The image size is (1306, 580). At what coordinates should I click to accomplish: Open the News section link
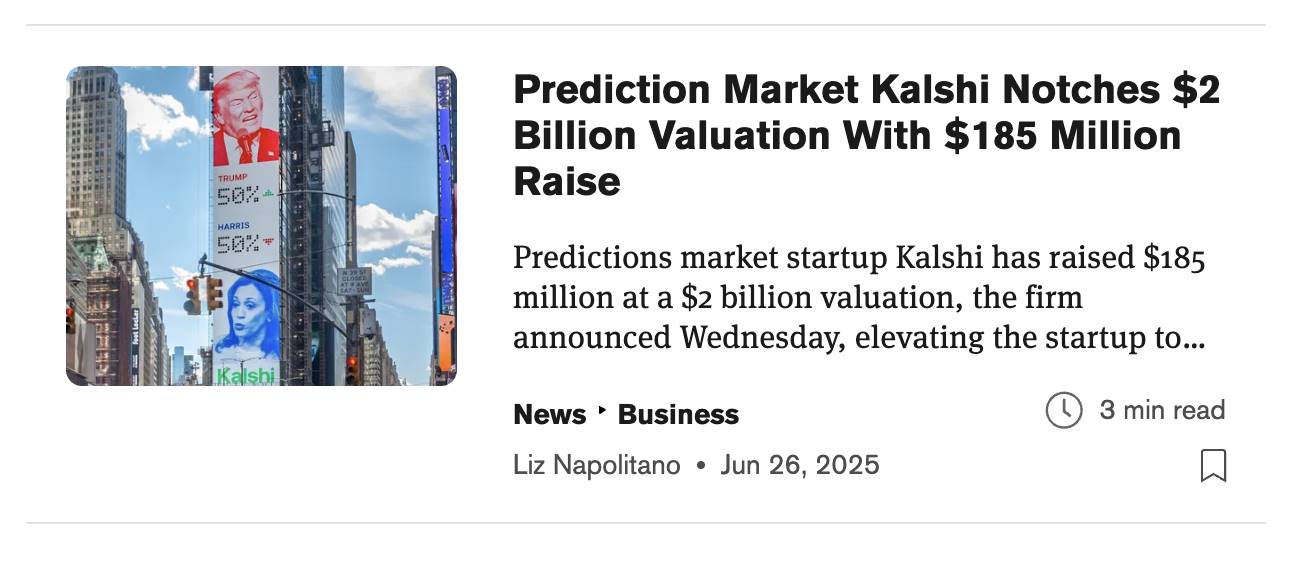coord(549,414)
